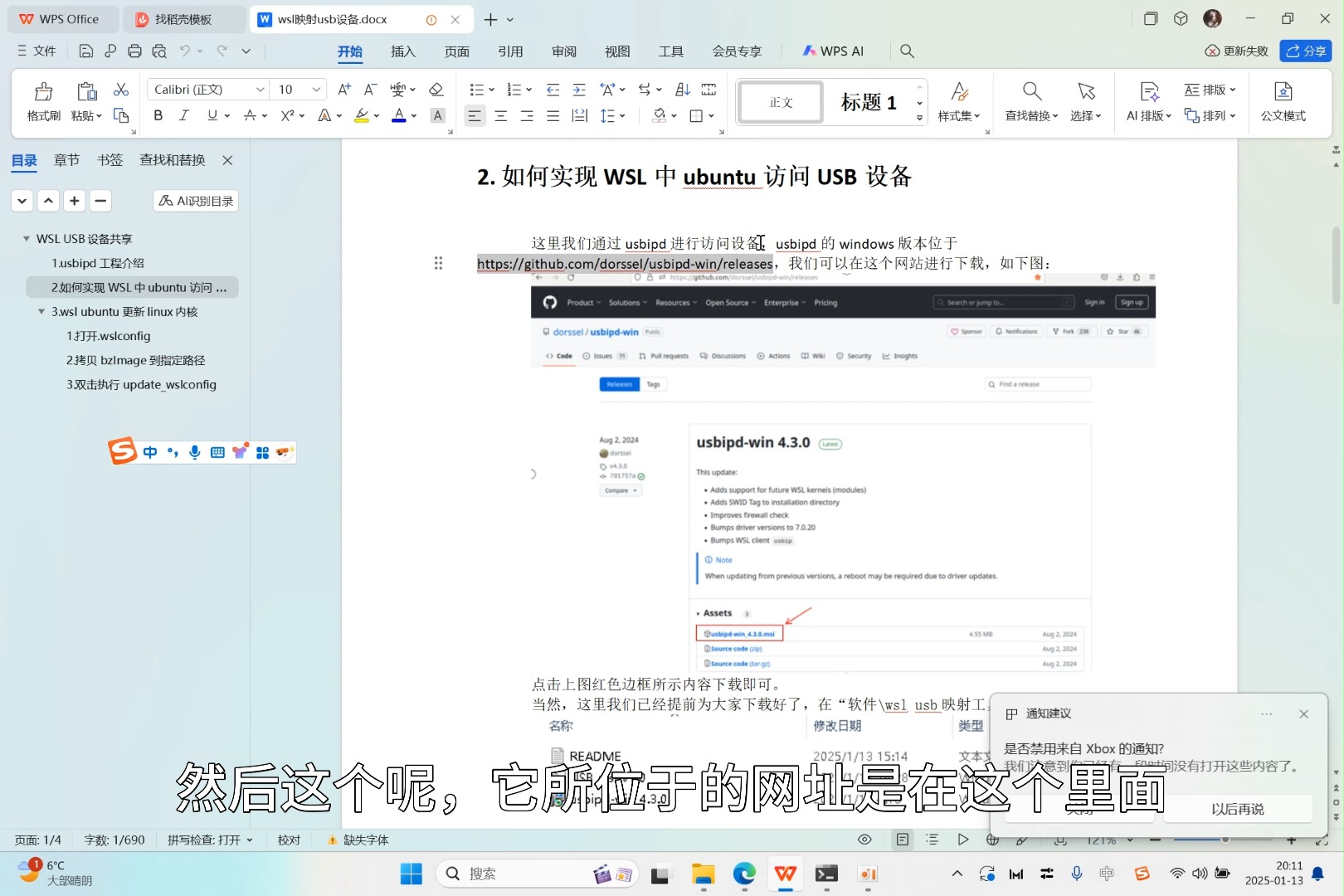Image resolution: width=1344 pixels, height=896 pixels.
Task: Click the Decrease Indent icon
Action: click(x=553, y=90)
